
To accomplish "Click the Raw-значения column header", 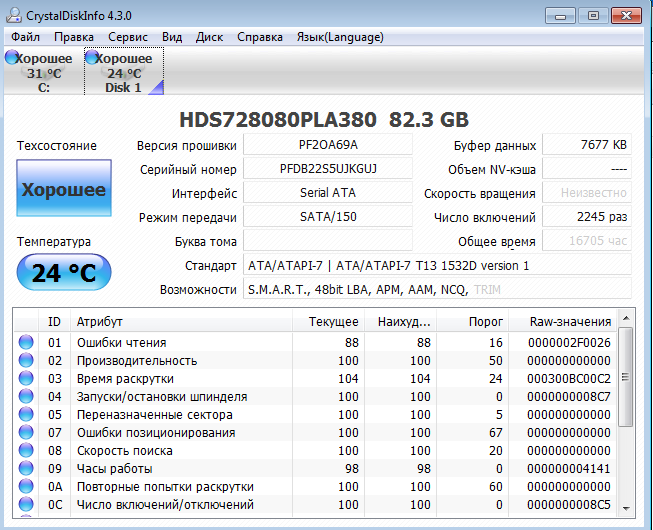I will click(562, 321).
